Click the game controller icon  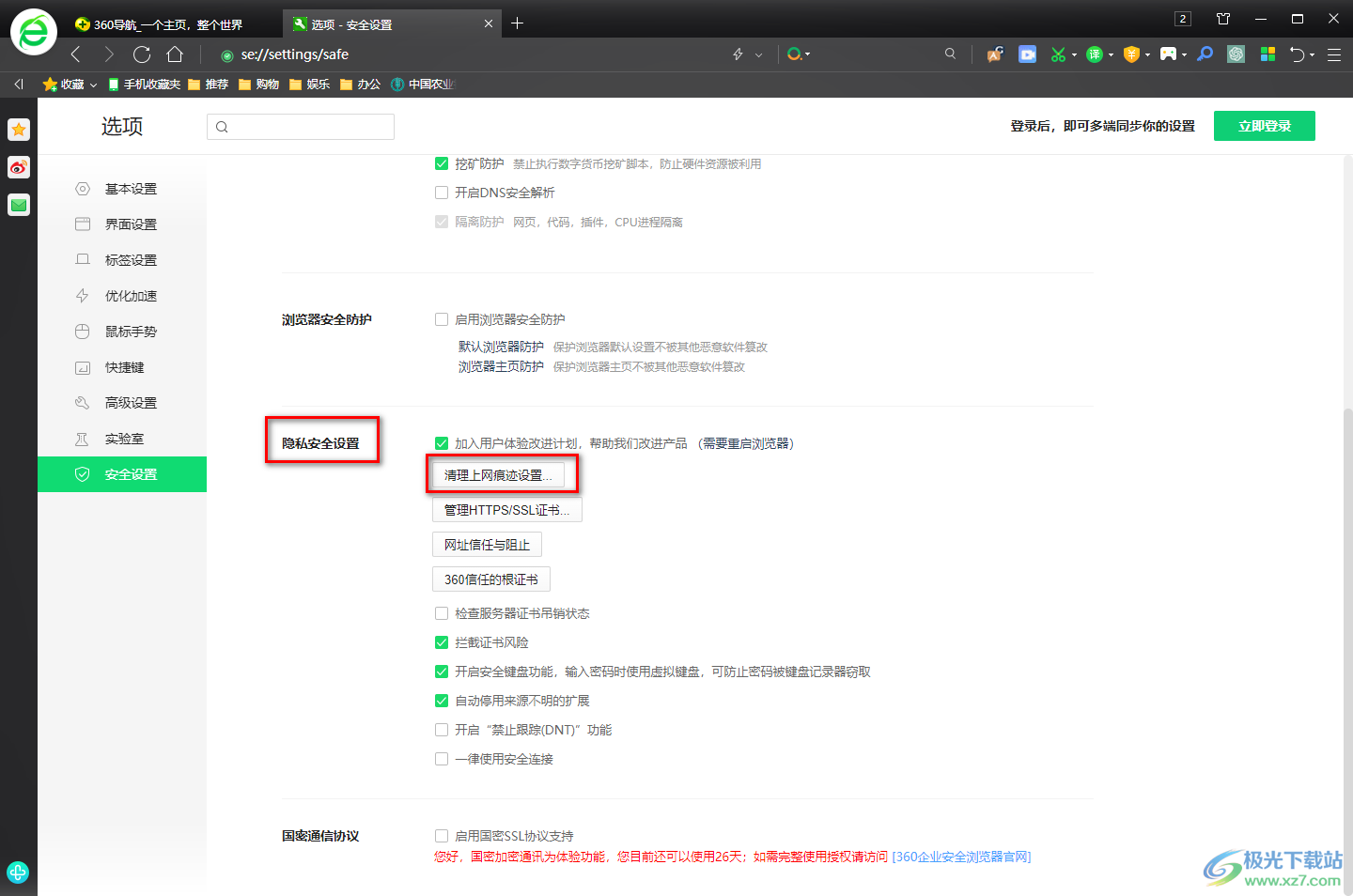coord(1168,54)
